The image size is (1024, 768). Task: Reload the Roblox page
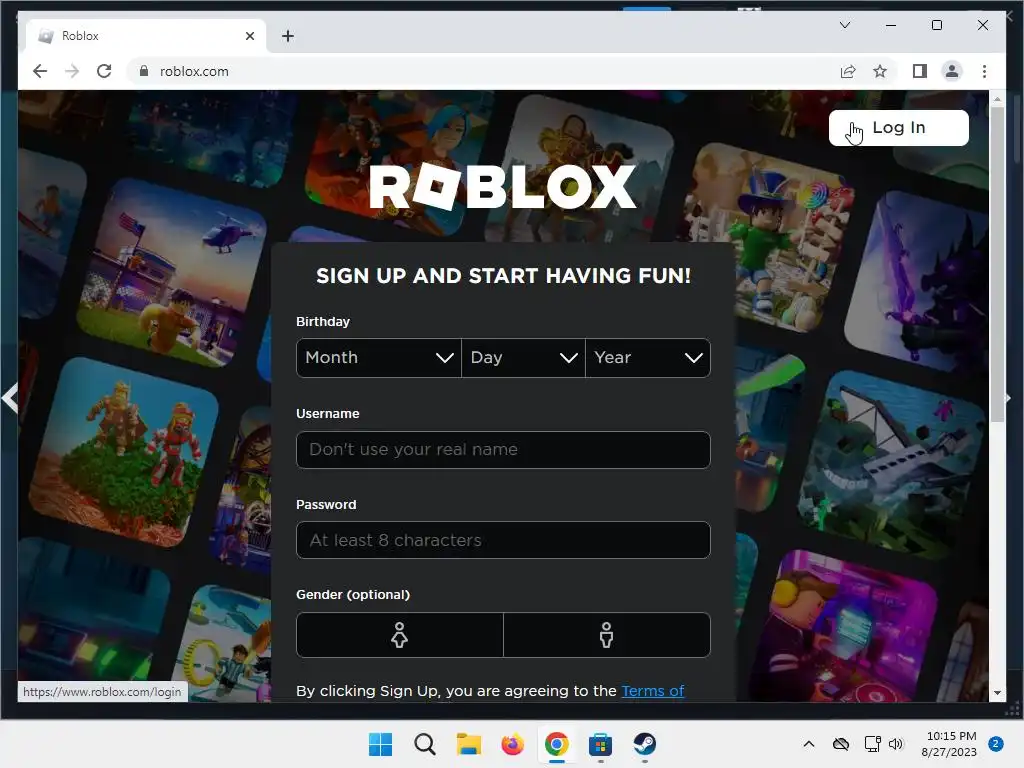104,71
